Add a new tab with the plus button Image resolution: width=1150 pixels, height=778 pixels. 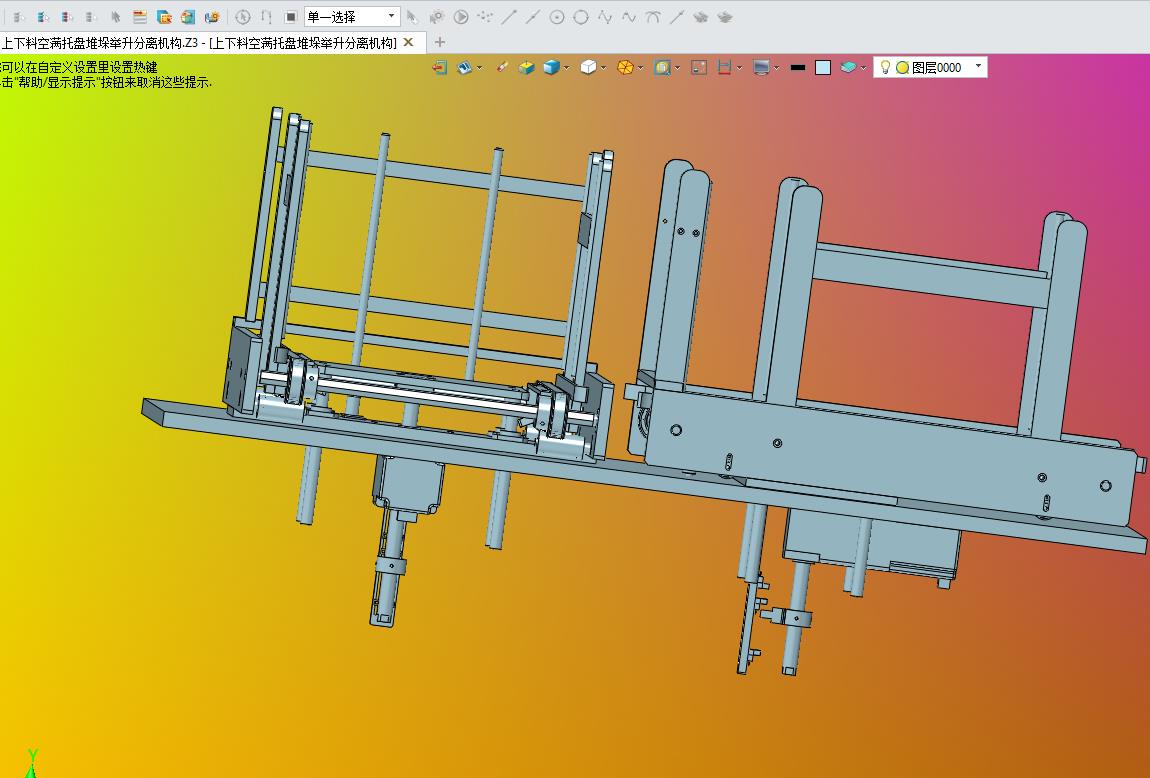click(x=439, y=43)
